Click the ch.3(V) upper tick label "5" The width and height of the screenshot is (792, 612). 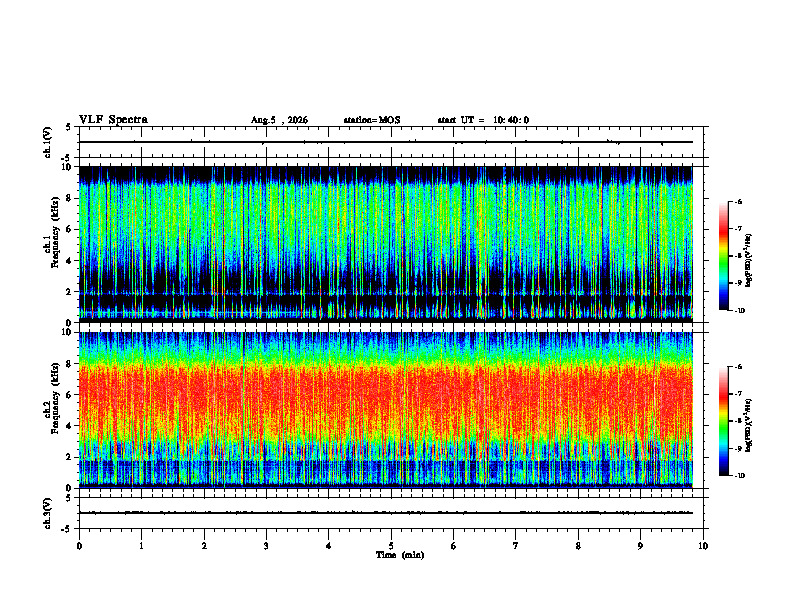pyautogui.click(x=69, y=498)
